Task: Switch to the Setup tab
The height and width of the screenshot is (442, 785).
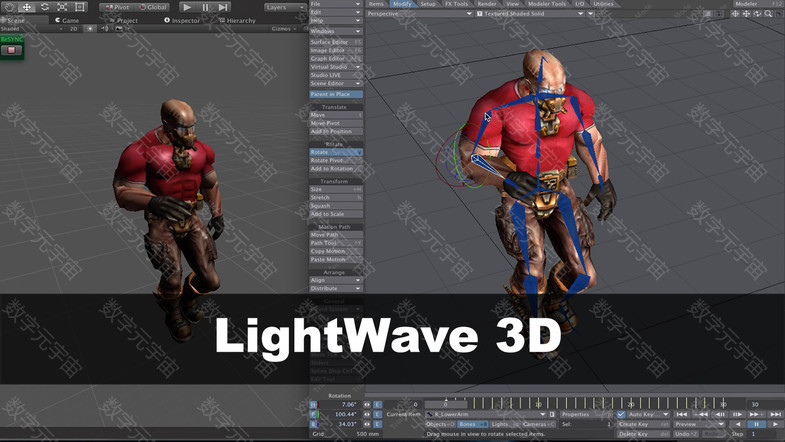Action: pyautogui.click(x=428, y=4)
